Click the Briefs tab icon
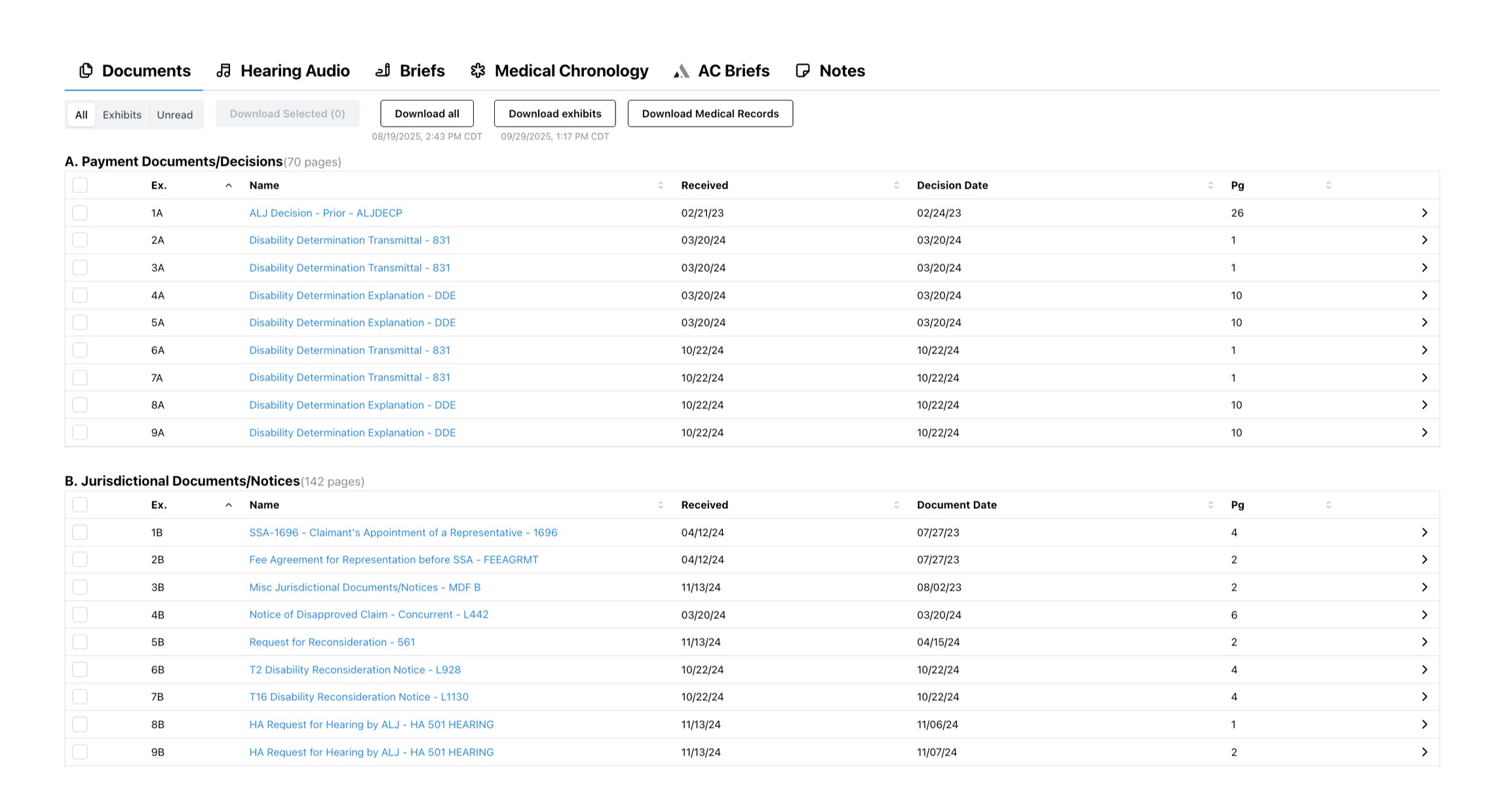The image size is (1512, 801). pyautogui.click(x=383, y=71)
